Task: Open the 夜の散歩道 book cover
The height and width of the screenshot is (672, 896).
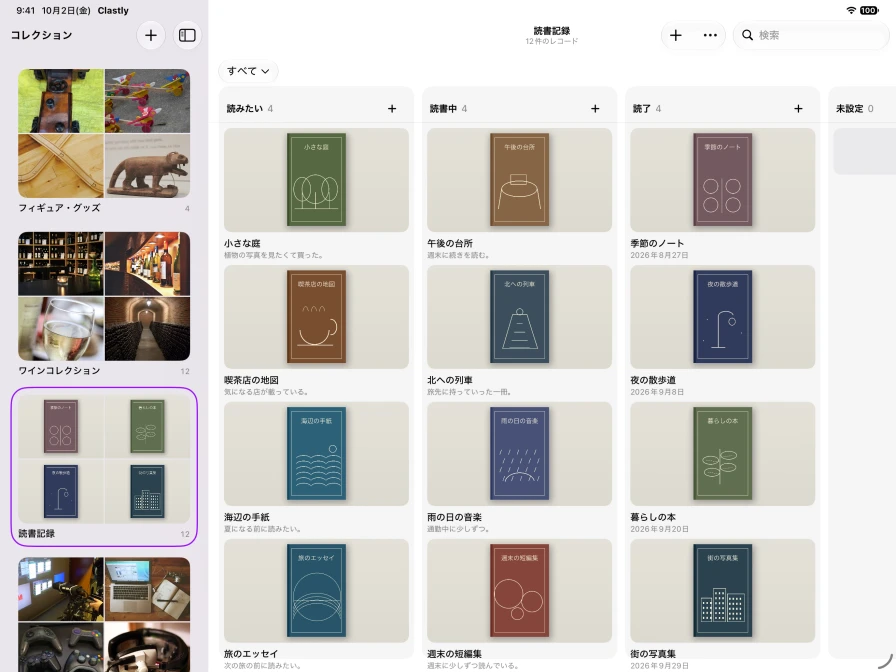Action: point(722,317)
